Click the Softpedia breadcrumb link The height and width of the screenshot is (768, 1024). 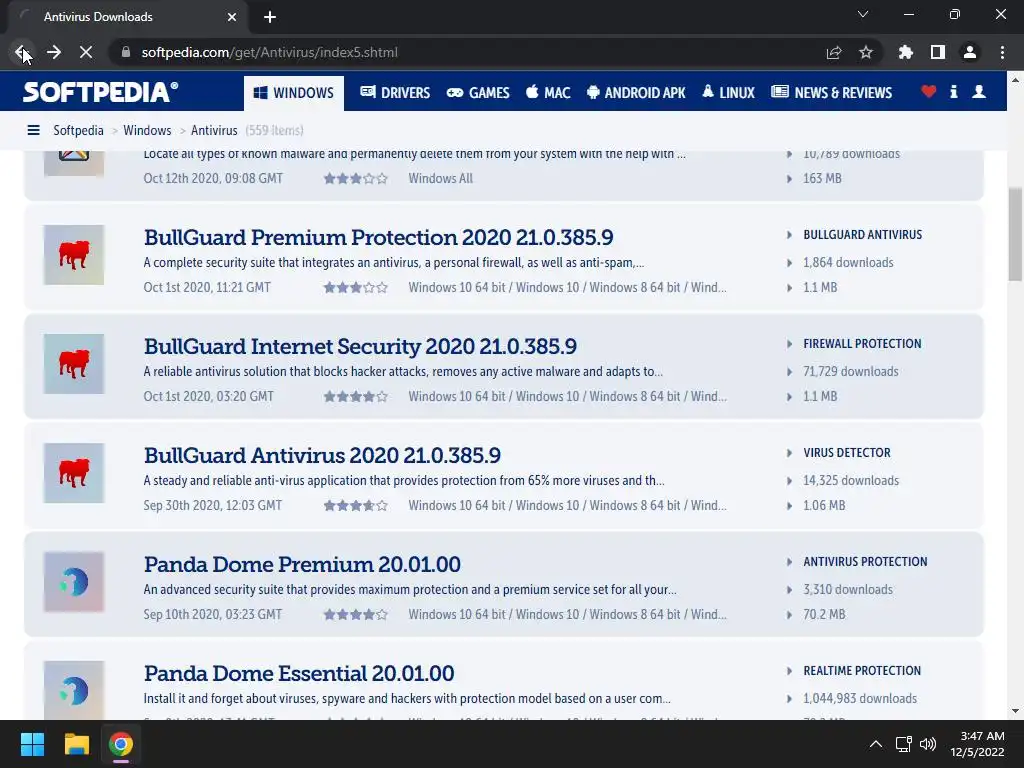click(x=78, y=131)
